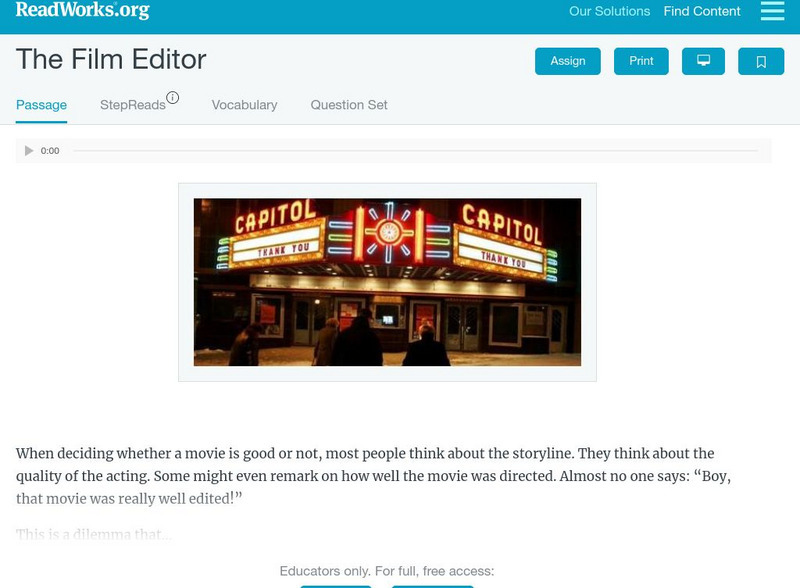Click the audio time 0:00 label
The height and width of the screenshot is (588, 800).
tap(50, 151)
